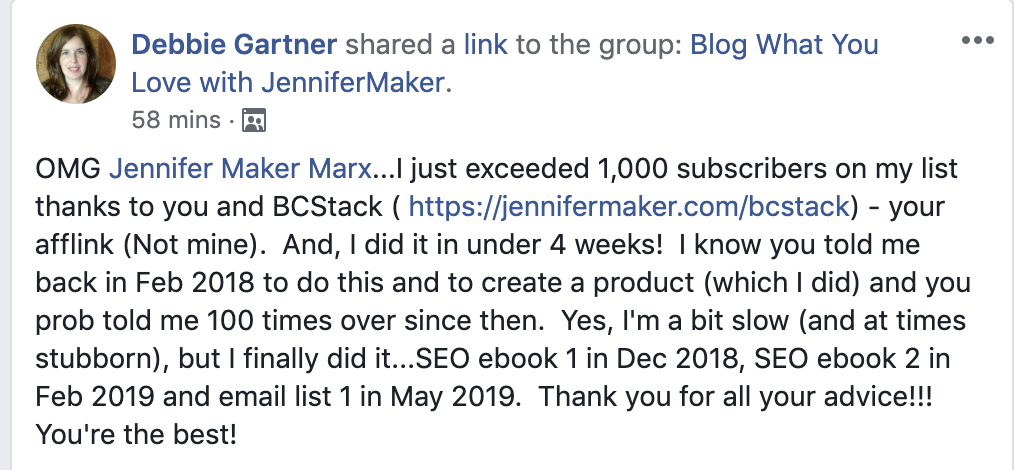
Task: Open Debbie Gartner's profile picture
Action: click(76, 63)
